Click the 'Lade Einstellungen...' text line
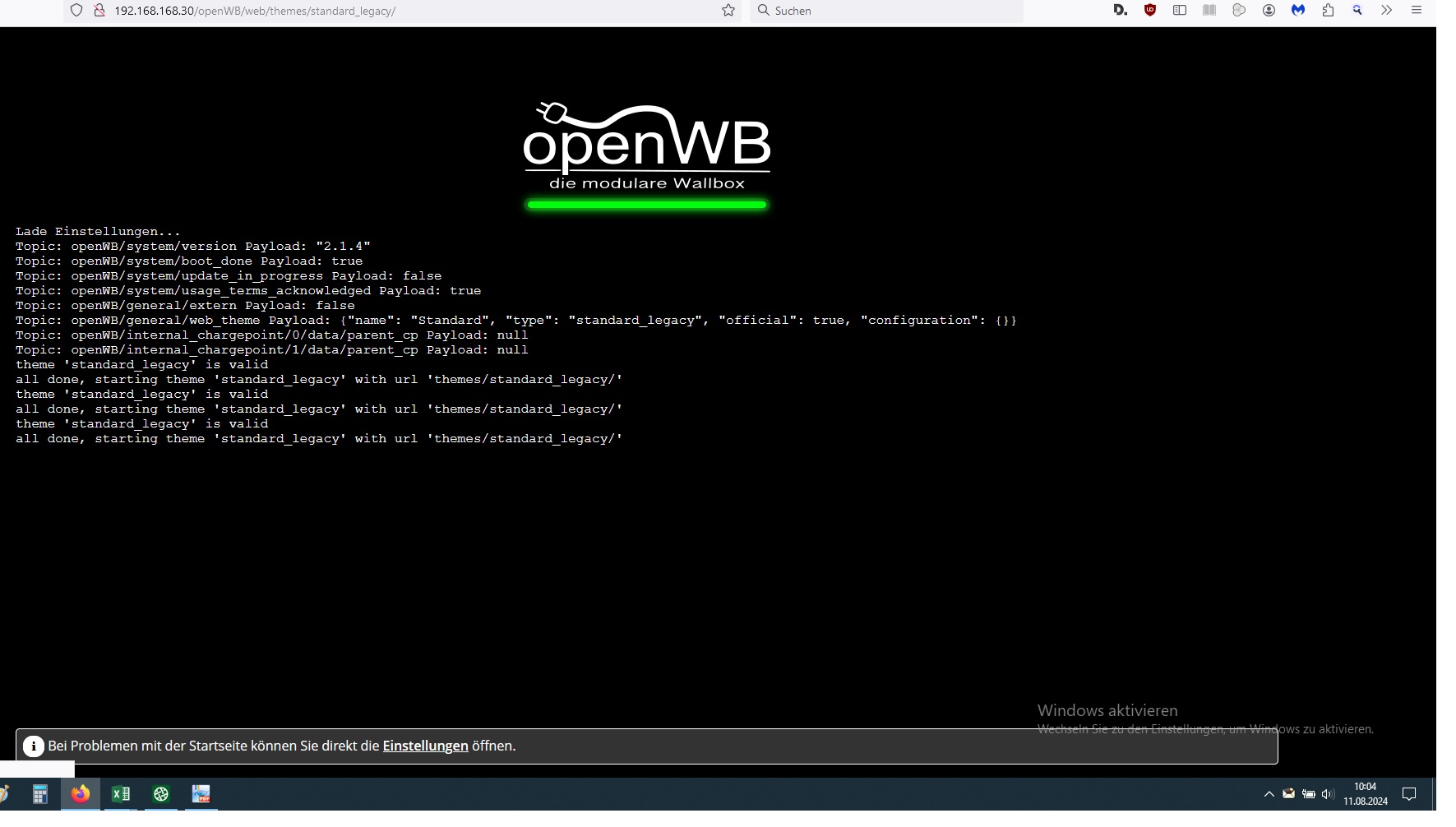Image resolution: width=1456 pixels, height=827 pixels. (98, 232)
